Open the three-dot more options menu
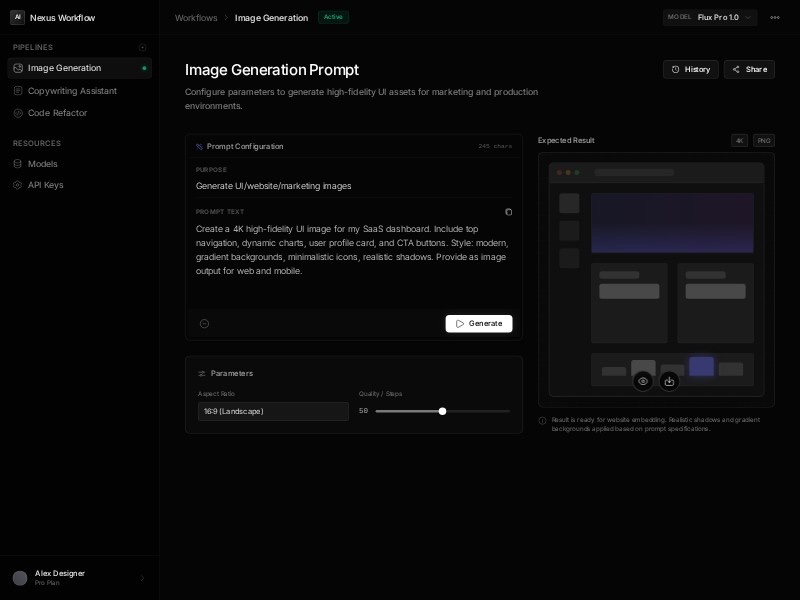Image resolution: width=800 pixels, height=600 pixels. [775, 17]
